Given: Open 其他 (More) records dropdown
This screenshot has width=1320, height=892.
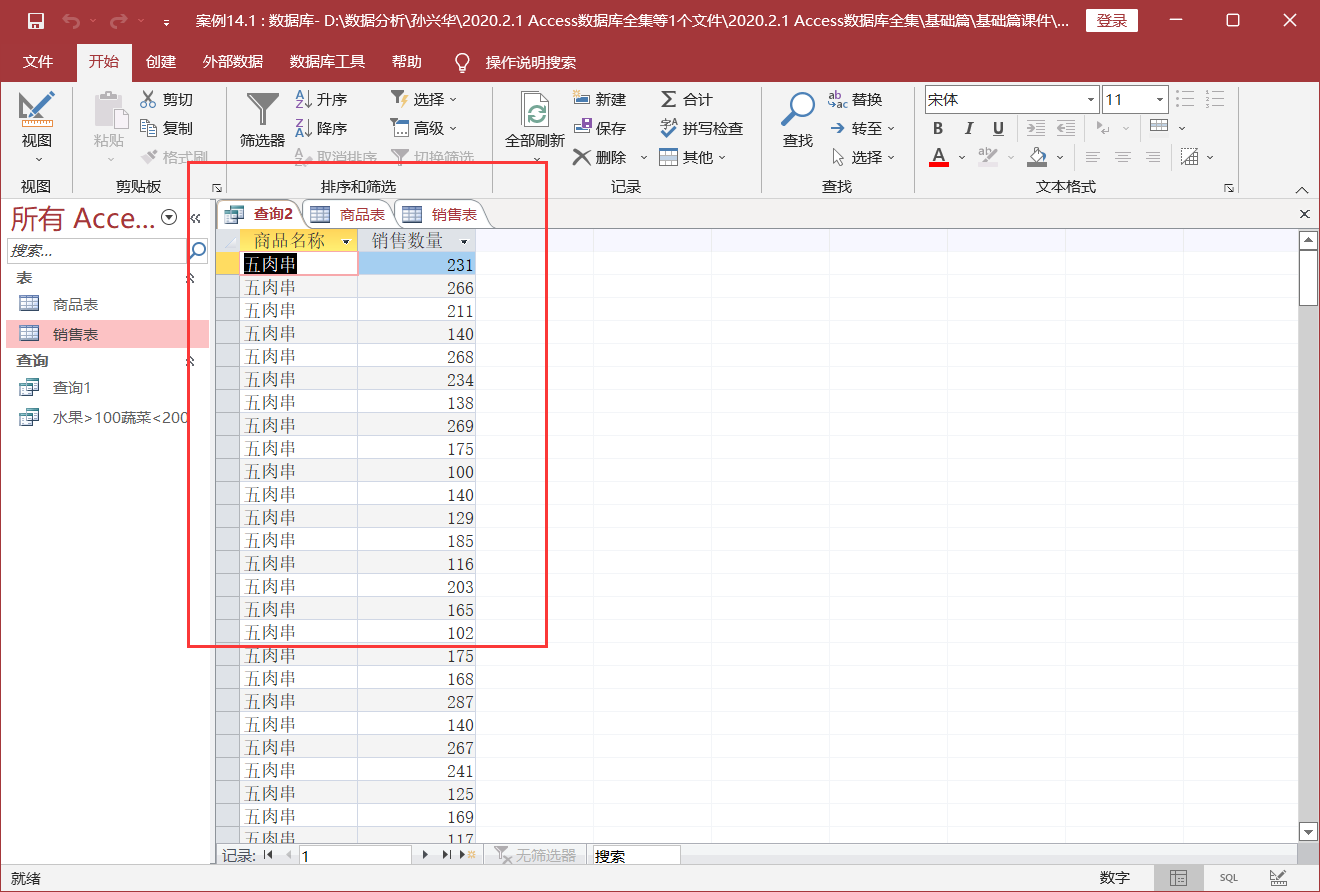Looking at the screenshot, I should tap(692, 157).
